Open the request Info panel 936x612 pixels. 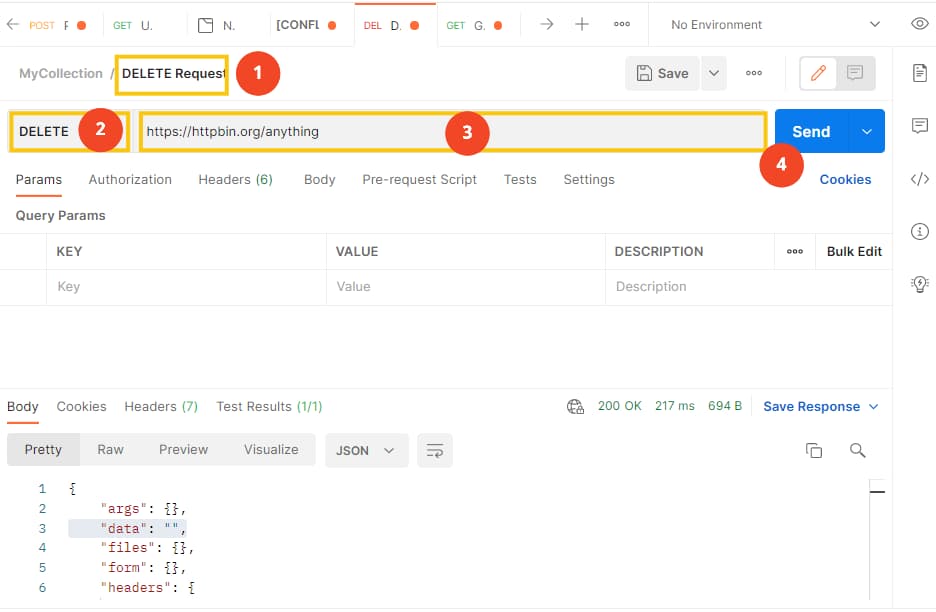pos(919,231)
